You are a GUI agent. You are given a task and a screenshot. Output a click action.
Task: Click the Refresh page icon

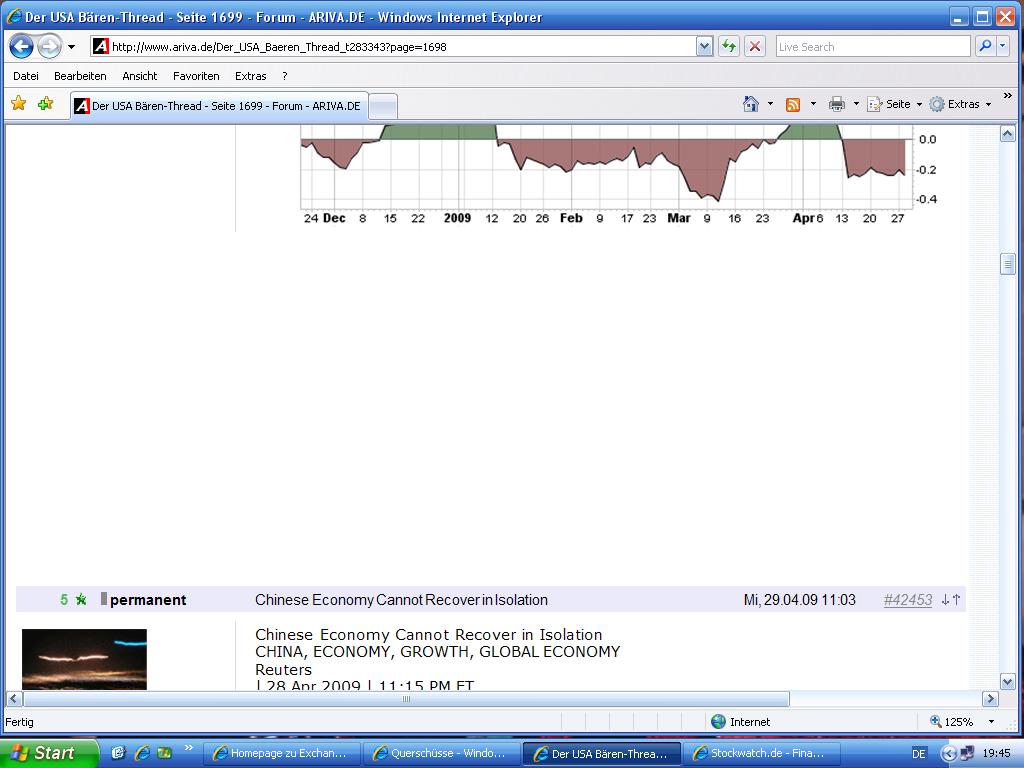tap(729, 47)
